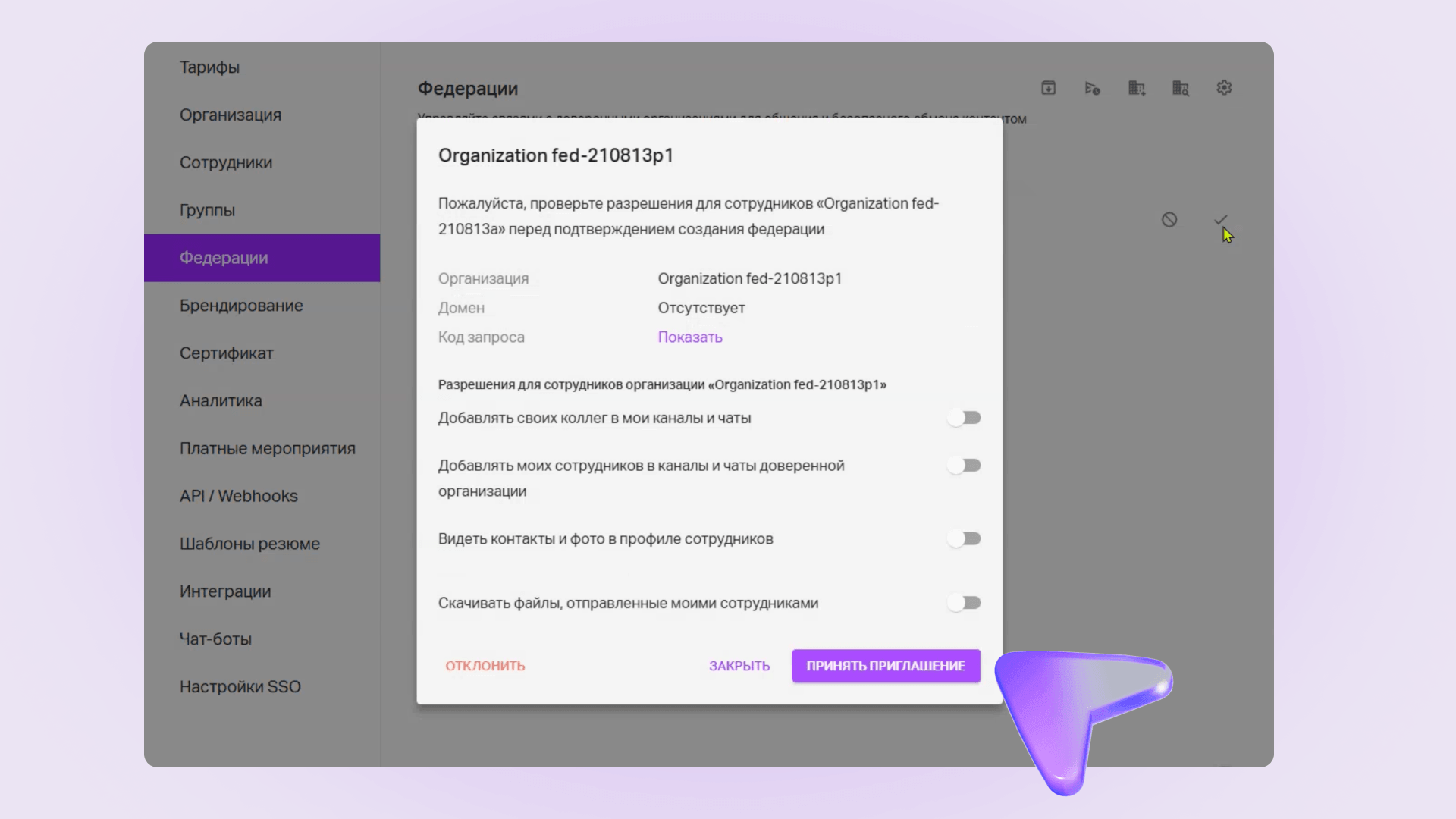Enable adding my employees to trusted chats

(x=964, y=466)
